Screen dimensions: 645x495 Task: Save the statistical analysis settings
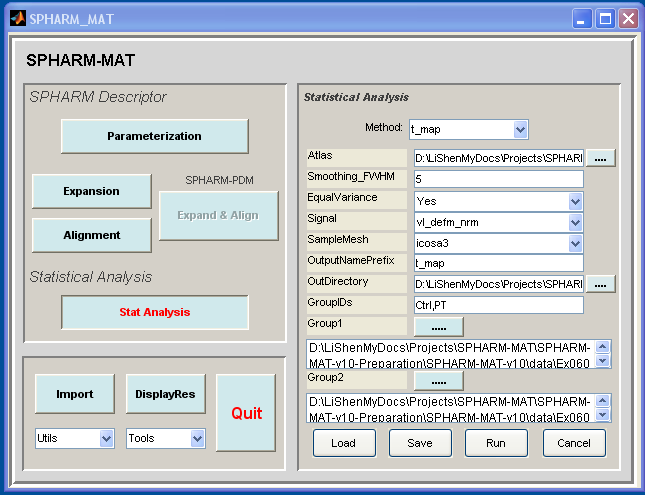pos(420,443)
